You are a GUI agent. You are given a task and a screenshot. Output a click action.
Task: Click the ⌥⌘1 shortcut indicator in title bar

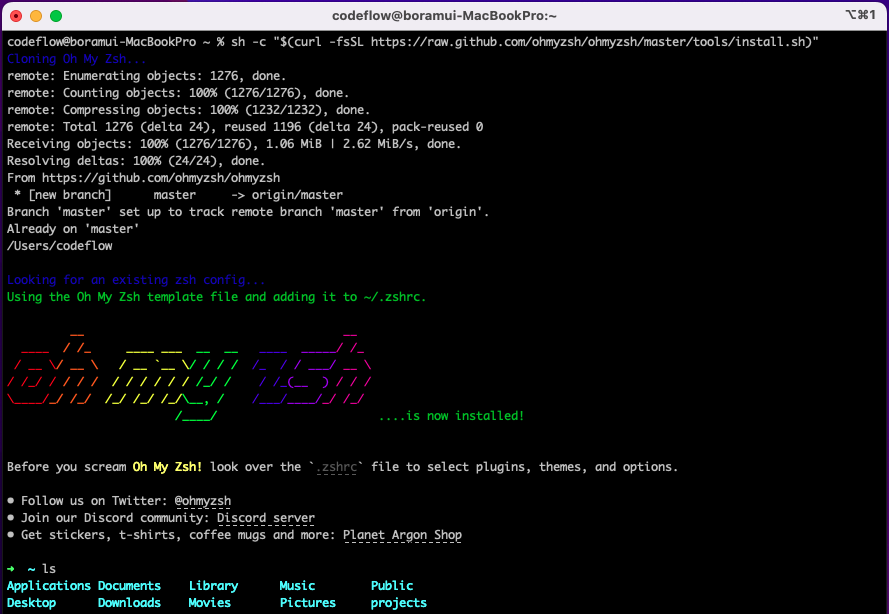tap(860, 15)
